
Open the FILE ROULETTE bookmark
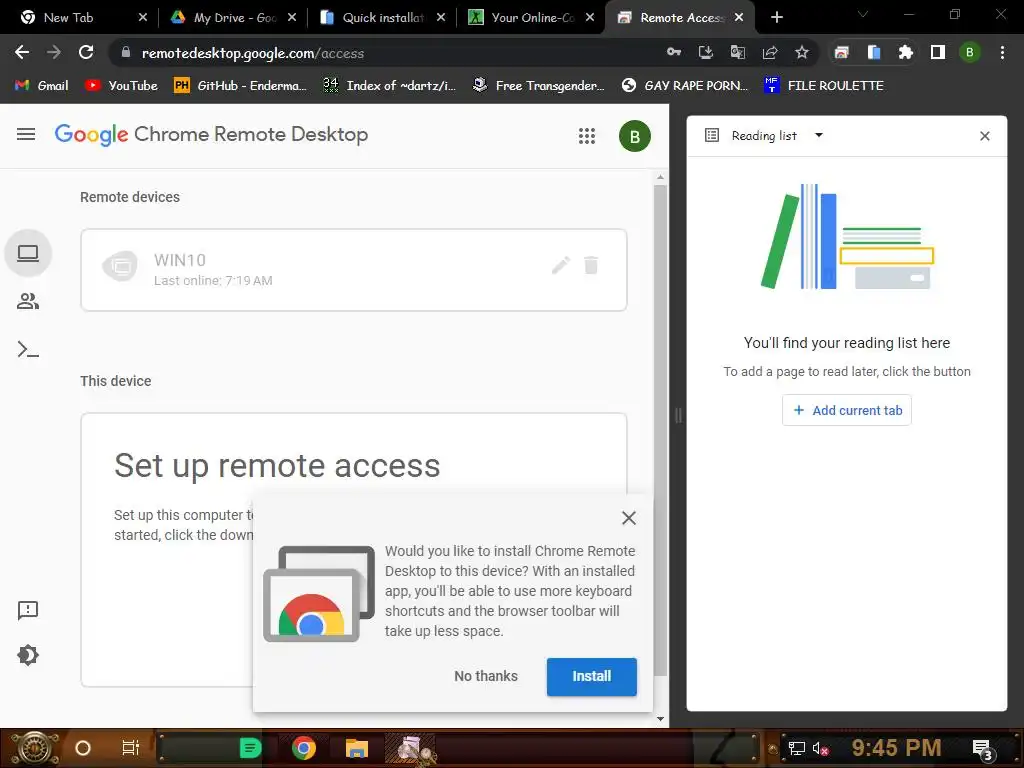click(x=824, y=86)
